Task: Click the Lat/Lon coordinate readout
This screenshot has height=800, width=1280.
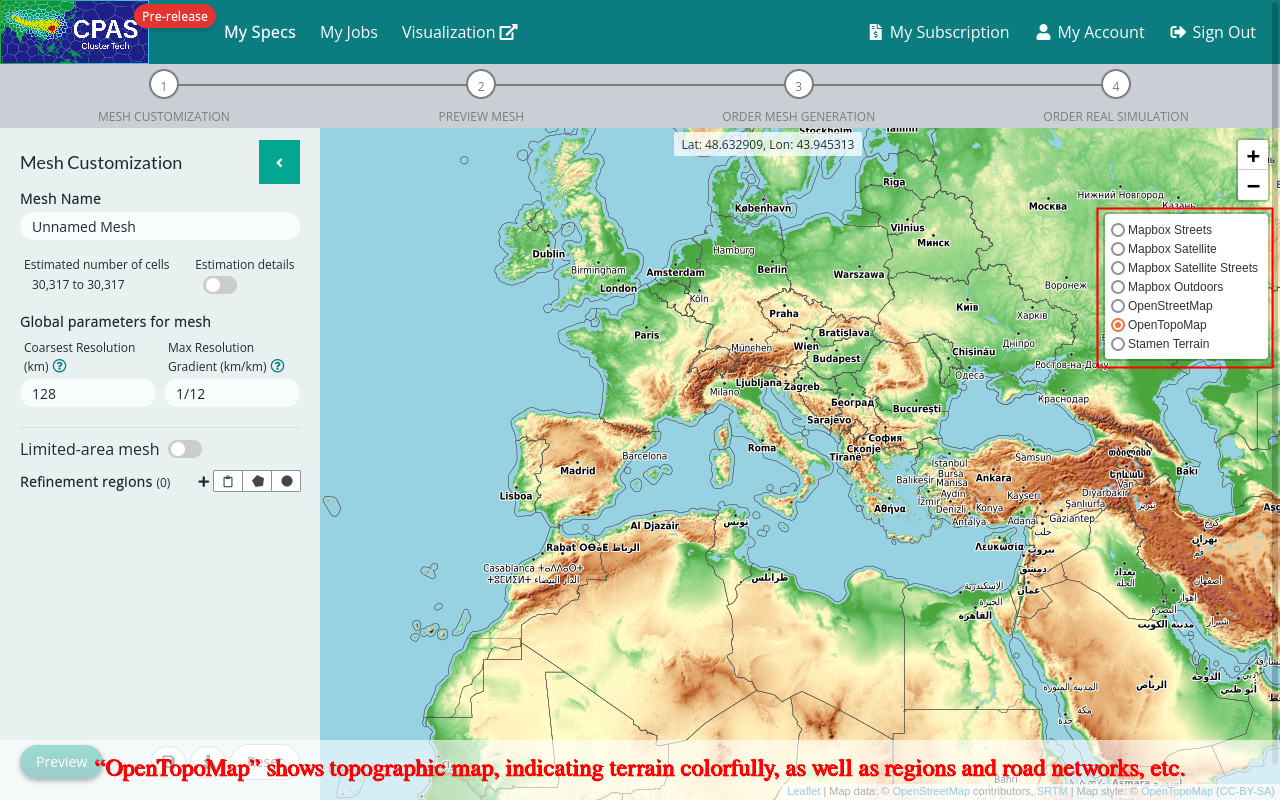Action: point(768,144)
